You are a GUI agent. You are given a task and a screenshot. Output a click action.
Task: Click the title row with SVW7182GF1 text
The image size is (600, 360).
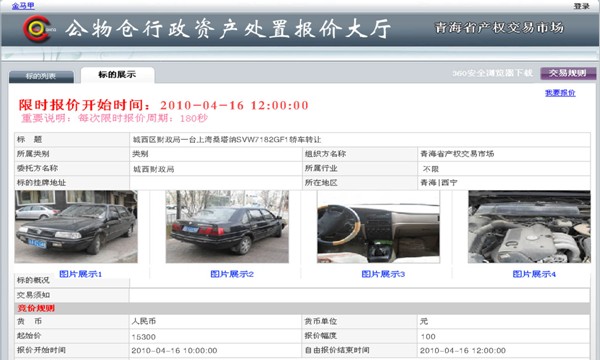302,140
